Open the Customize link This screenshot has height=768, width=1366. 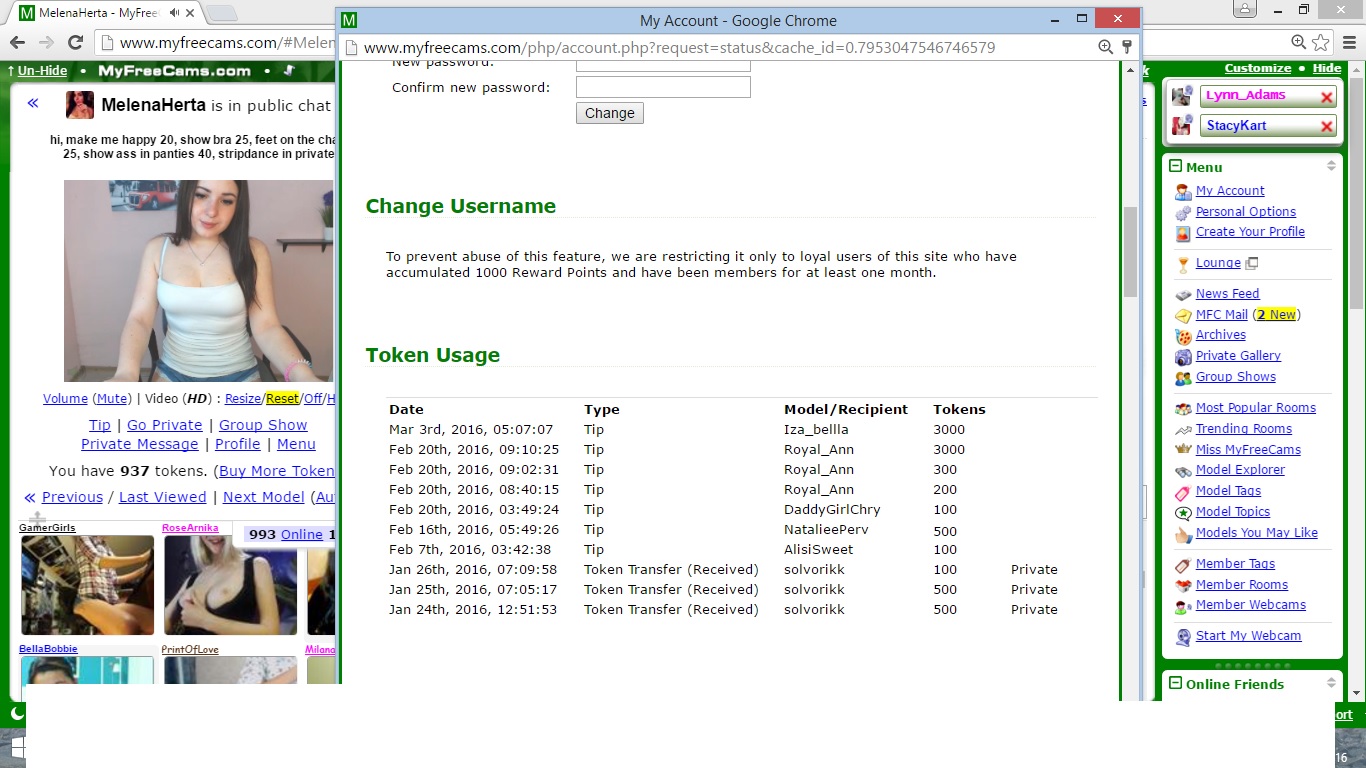coord(1258,68)
